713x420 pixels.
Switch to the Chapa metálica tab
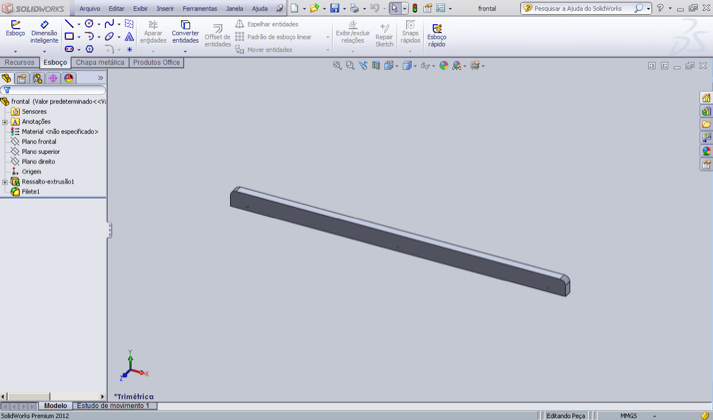(x=100, y=62)
